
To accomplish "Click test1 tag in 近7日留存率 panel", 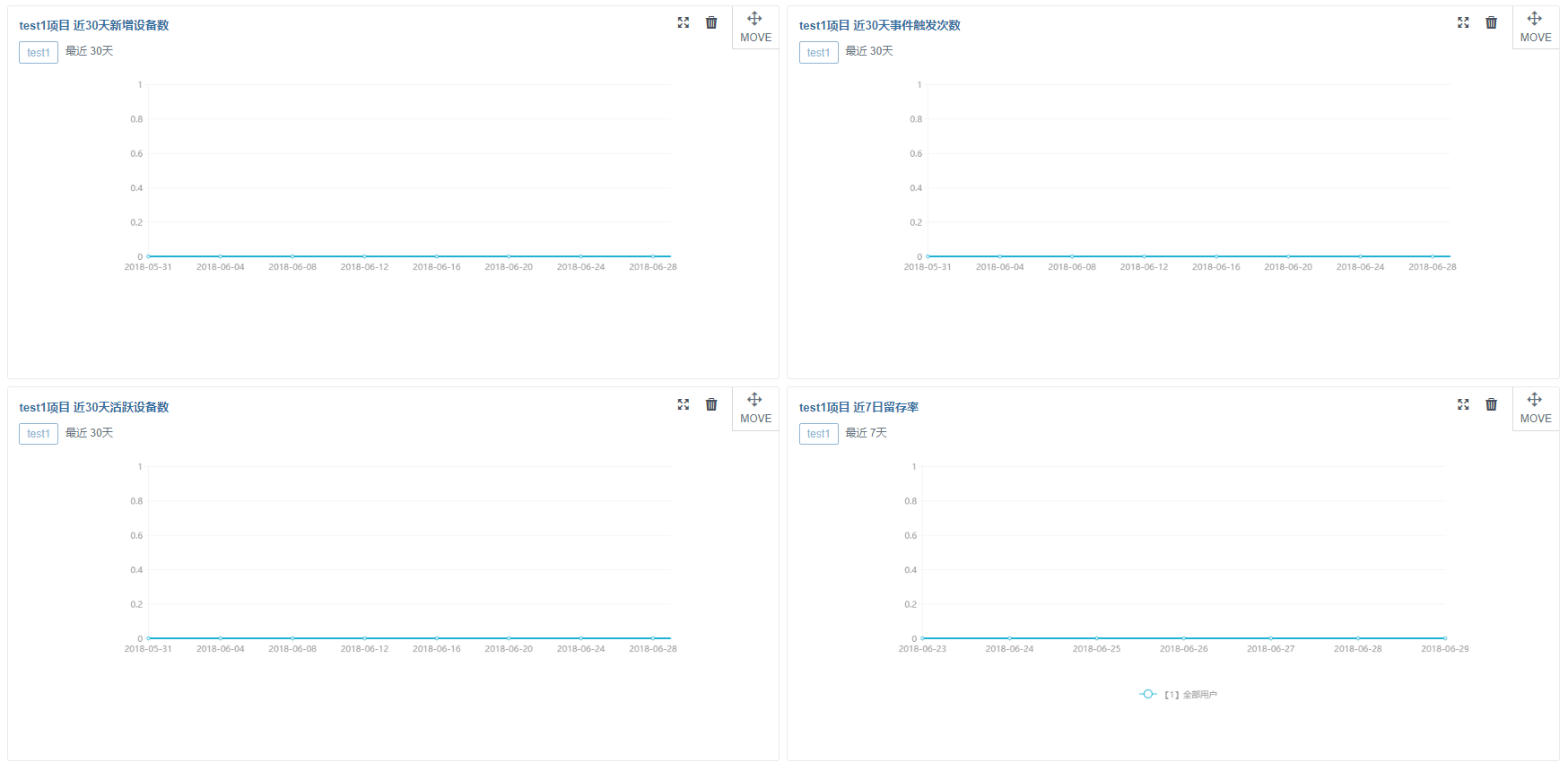I will [819, 434].
